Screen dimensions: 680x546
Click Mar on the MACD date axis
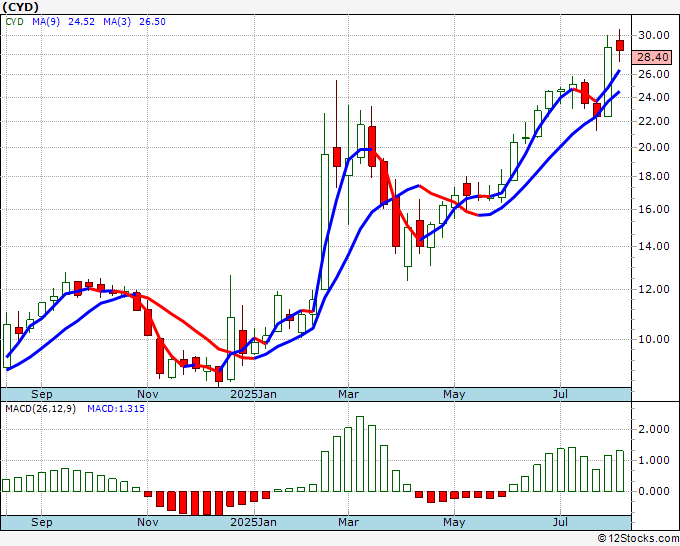[348, 522]
